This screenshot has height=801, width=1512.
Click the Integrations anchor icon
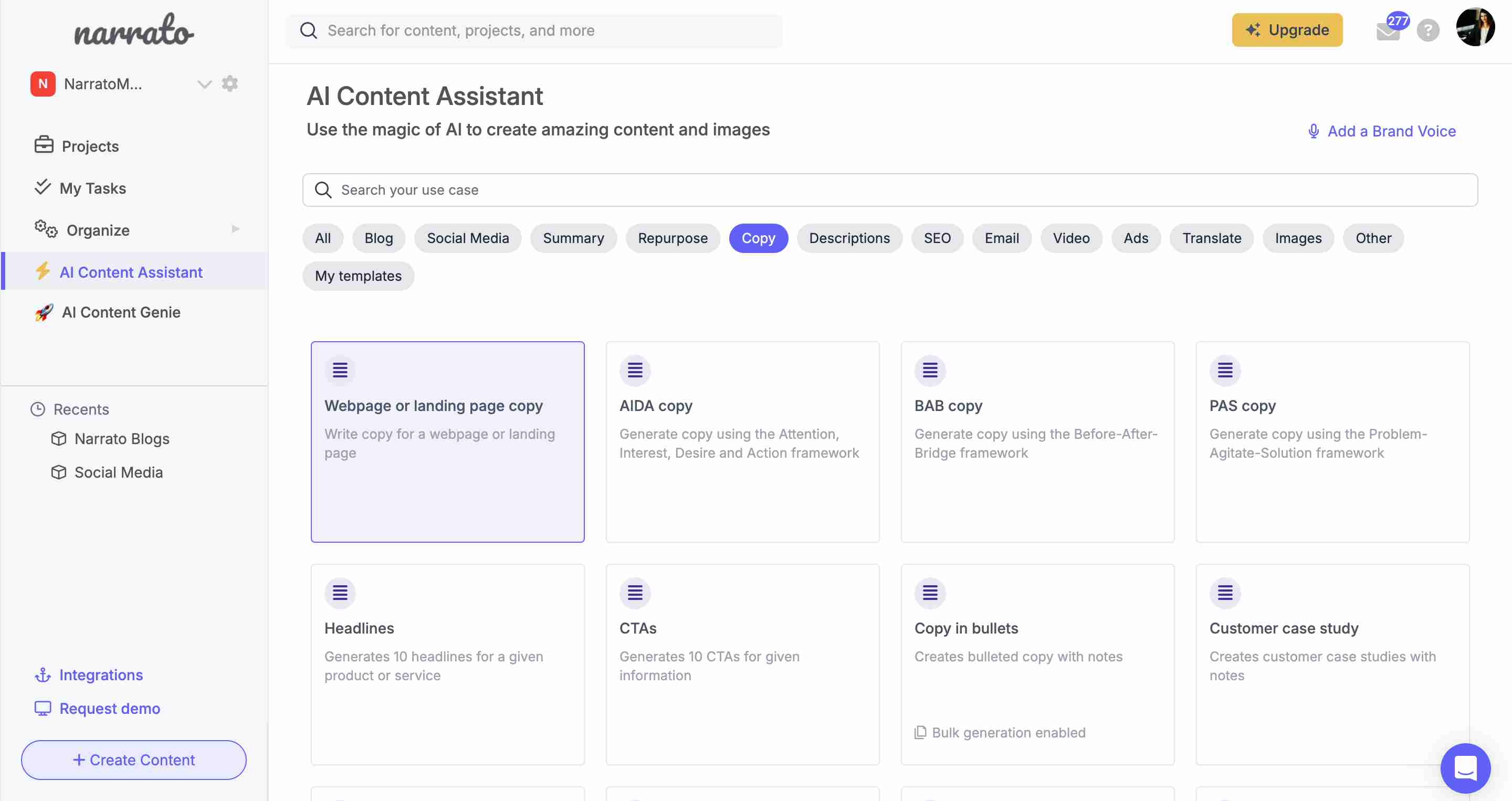[43, 676]
